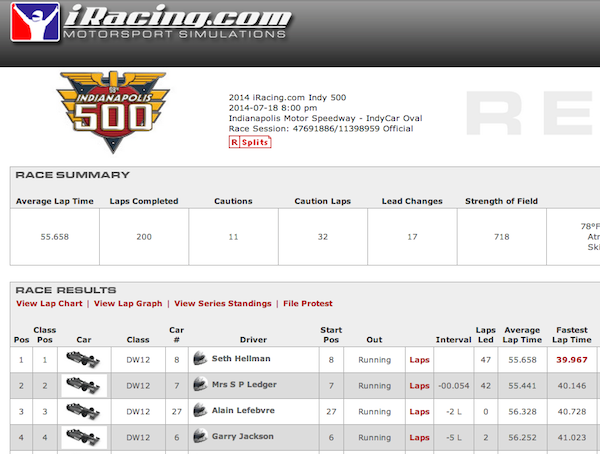The width and height of the screenshot is (600, 454).
Task: Click the date 2014-07-18 8:00 pm
Action: point(273,108)
